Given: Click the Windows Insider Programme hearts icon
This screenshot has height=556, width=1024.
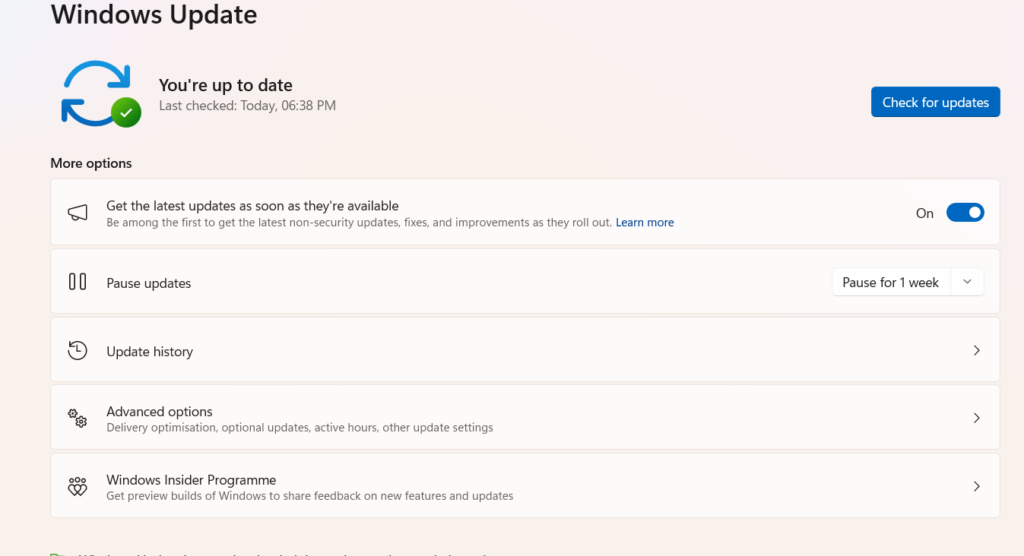Looking at the screenshot, I should pyautogui.click(x=77, y=486).
